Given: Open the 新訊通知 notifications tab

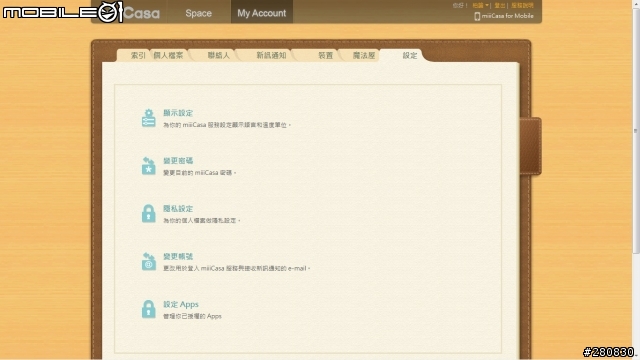Looking at the screenshot, I should (271, 56).
